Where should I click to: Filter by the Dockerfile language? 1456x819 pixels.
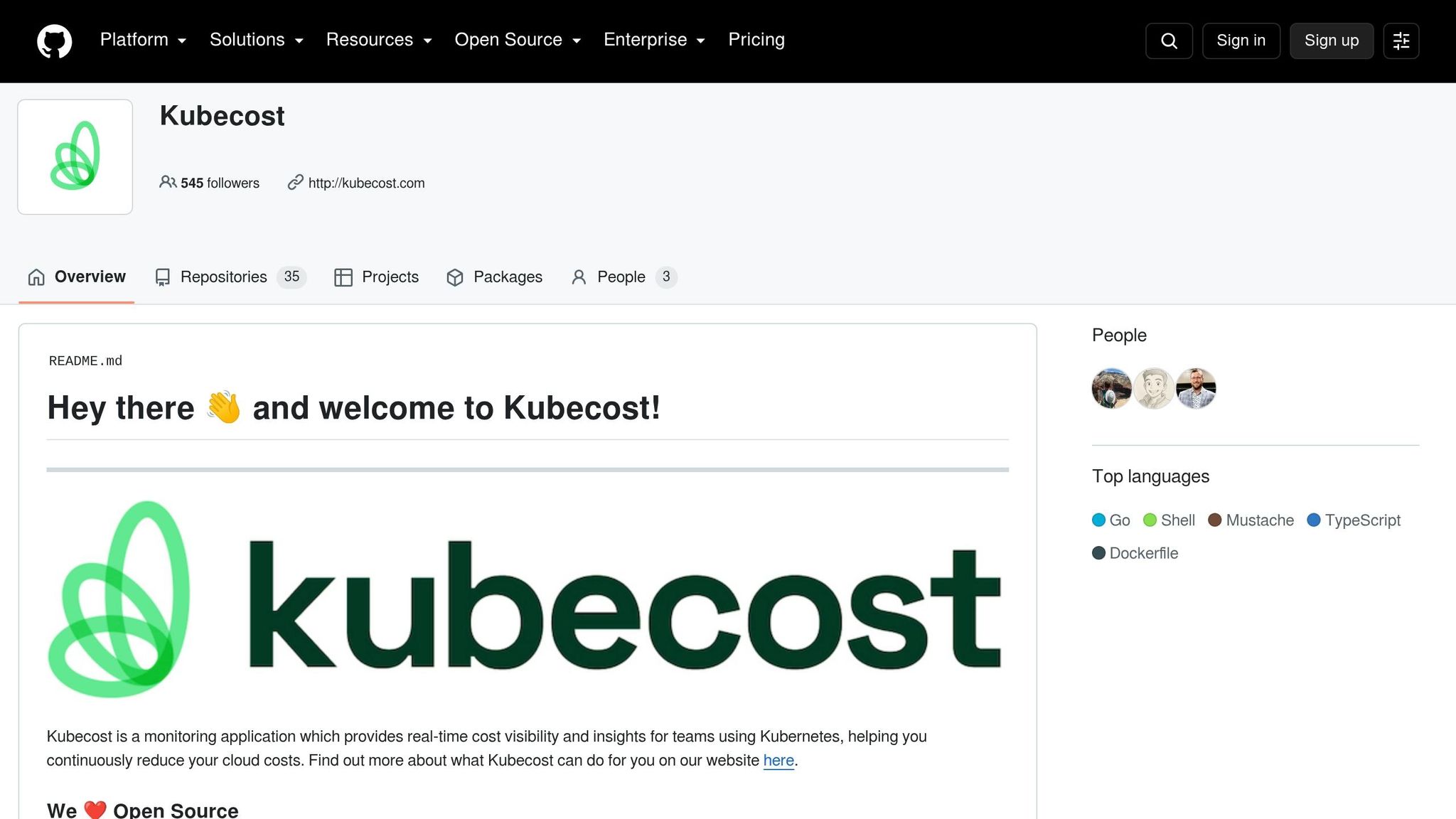click(1135, 553)
